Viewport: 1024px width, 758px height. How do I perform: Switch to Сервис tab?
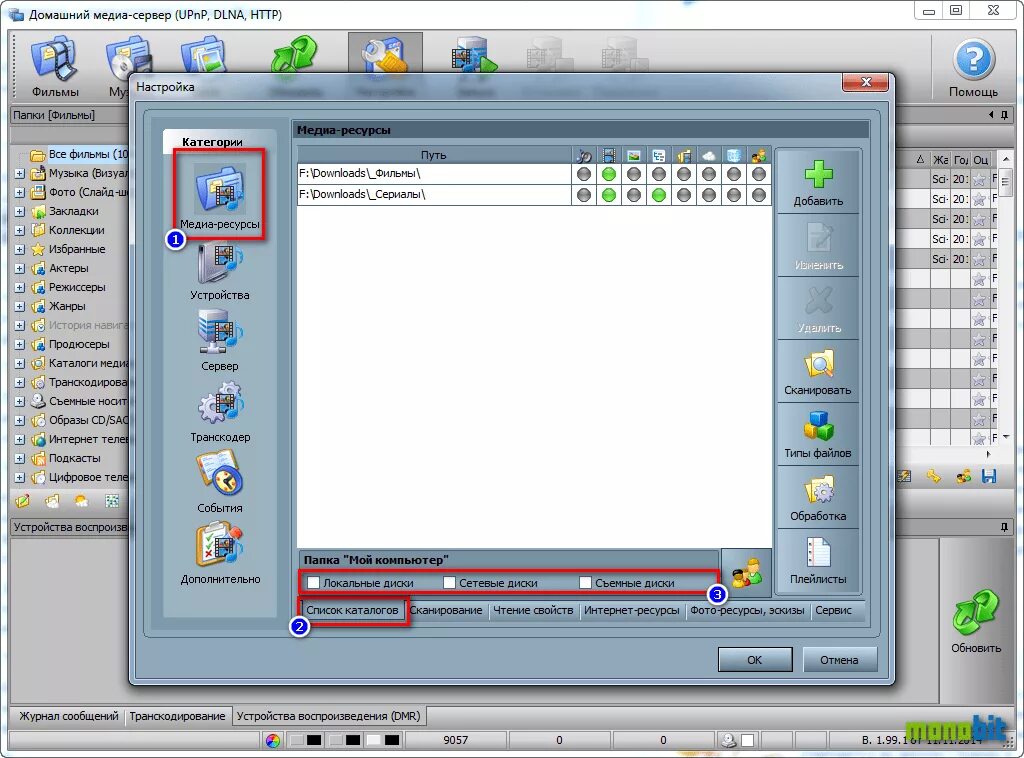[833, 610]
